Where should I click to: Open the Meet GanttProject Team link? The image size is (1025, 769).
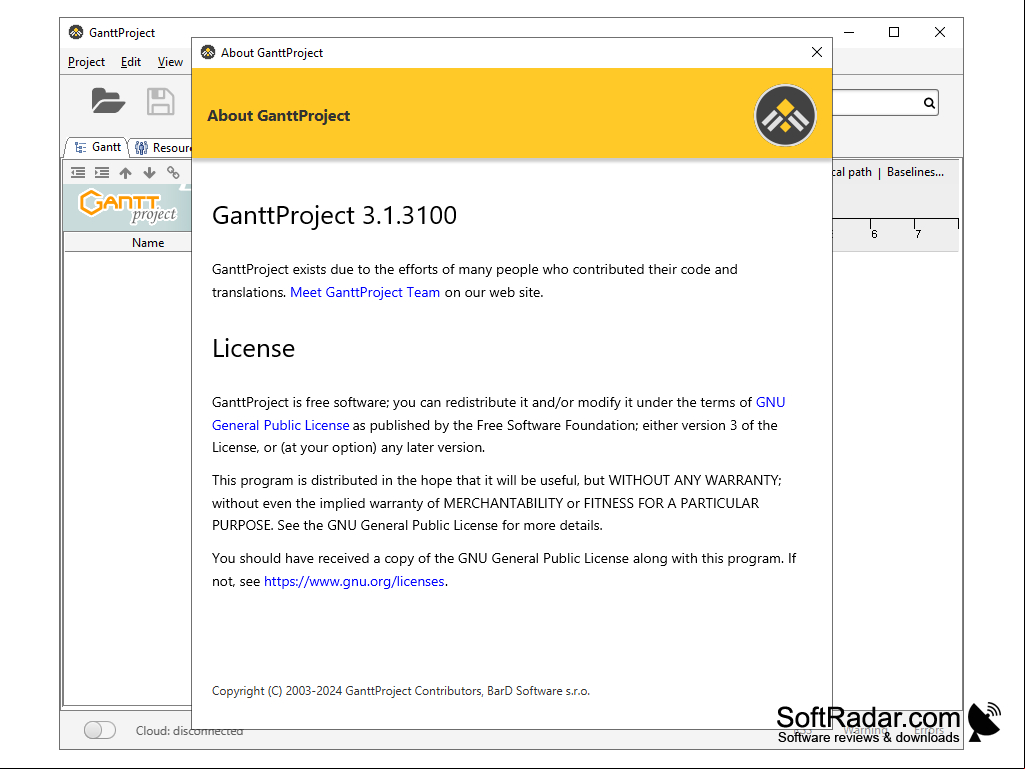pyautogui.click(x=365, y=292)
